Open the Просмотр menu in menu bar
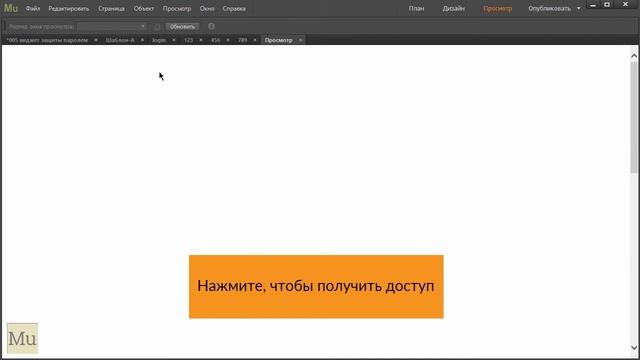Viewport: 640px width, 360px height. click(177, 9)
